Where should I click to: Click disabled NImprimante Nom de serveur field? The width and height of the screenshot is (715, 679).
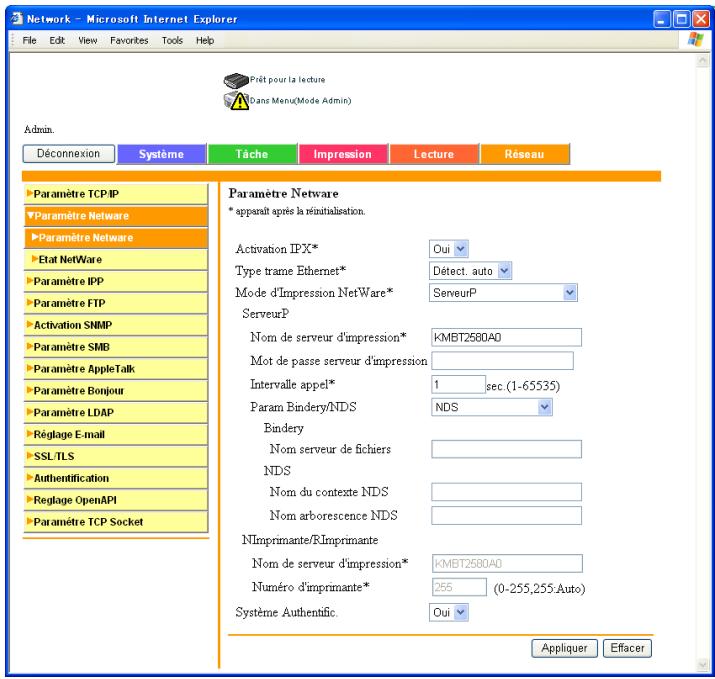coord(507,564)
